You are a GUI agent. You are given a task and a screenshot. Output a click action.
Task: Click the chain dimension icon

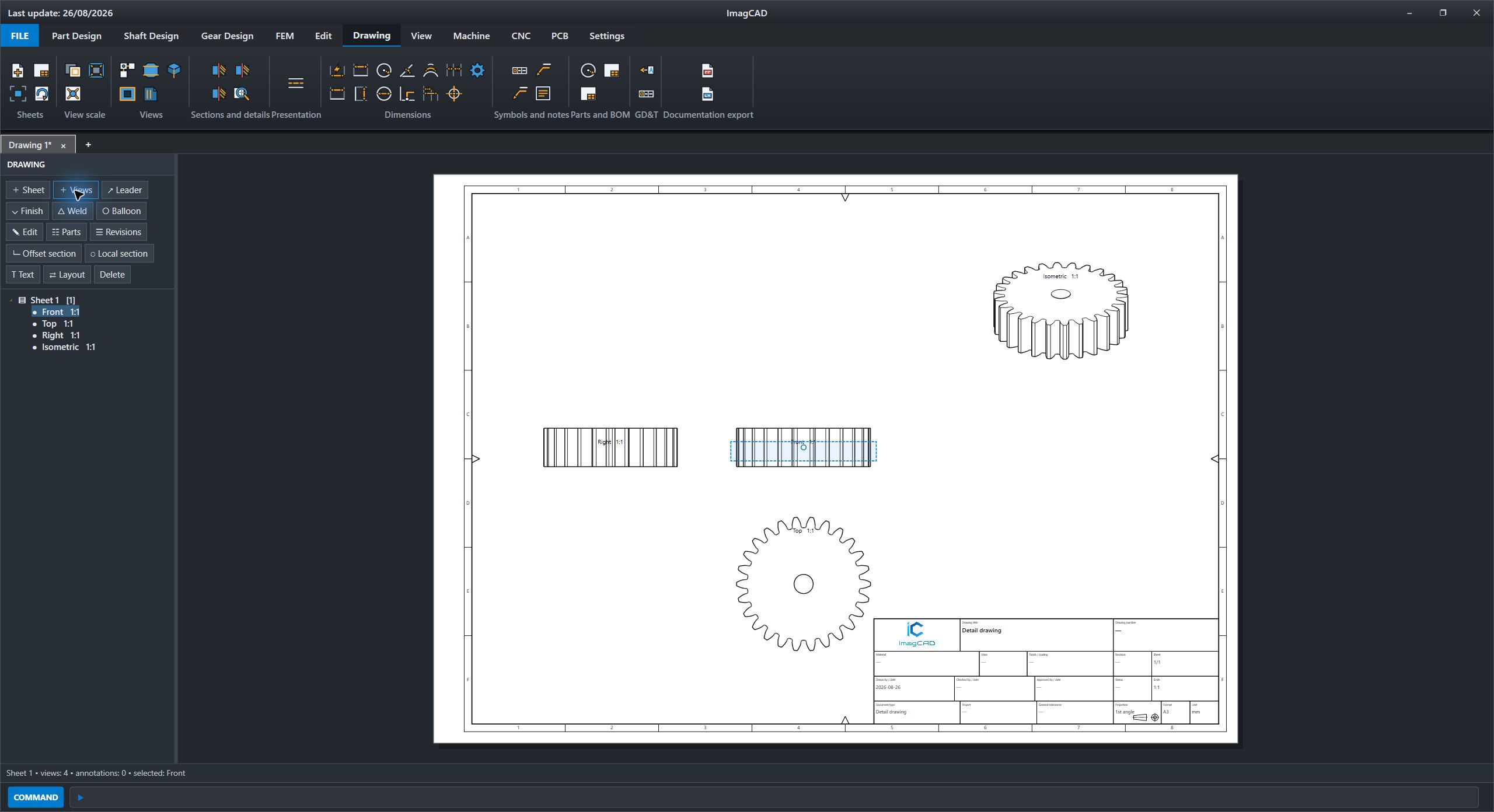pos(454,71)
